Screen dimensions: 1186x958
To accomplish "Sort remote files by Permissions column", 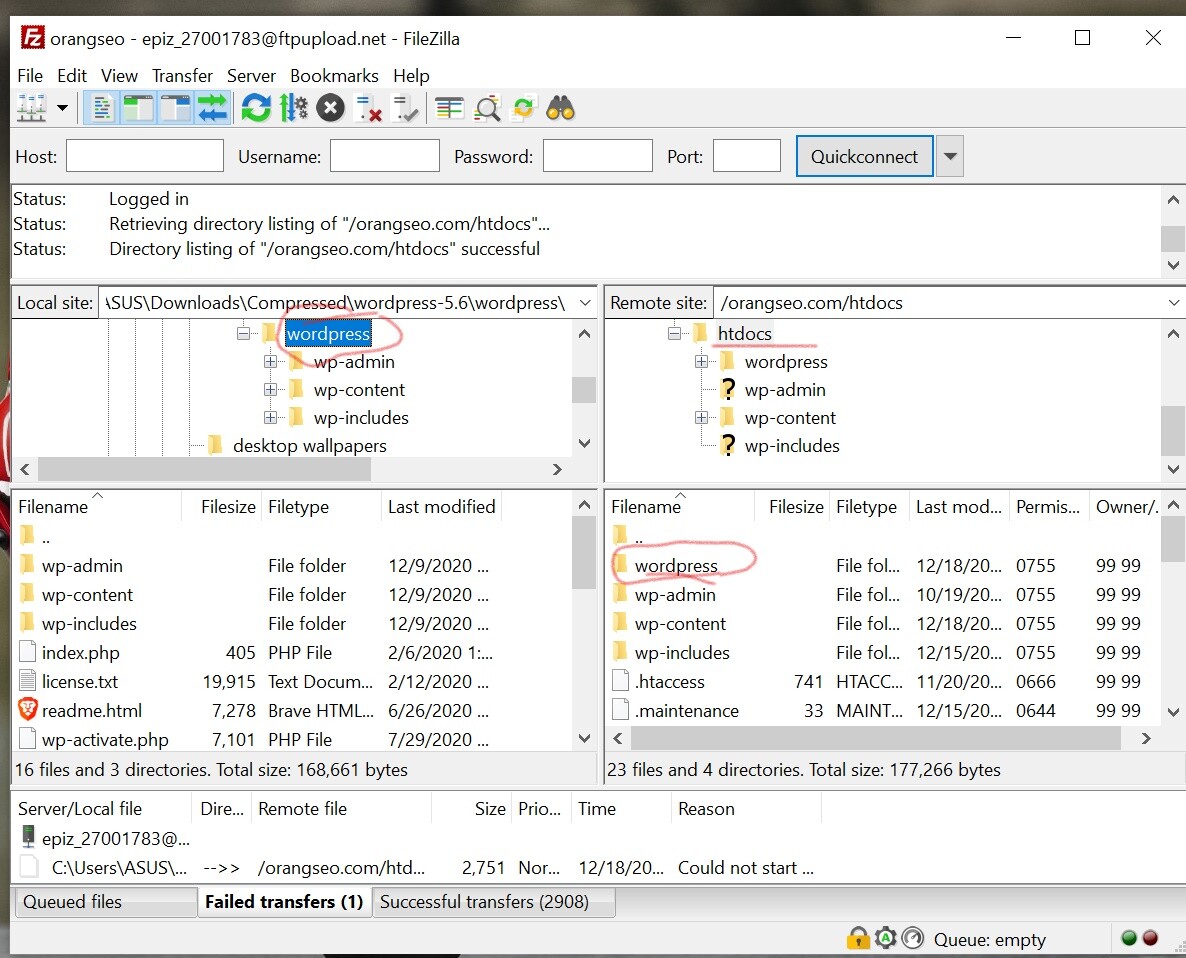I will pos(1048,507).
